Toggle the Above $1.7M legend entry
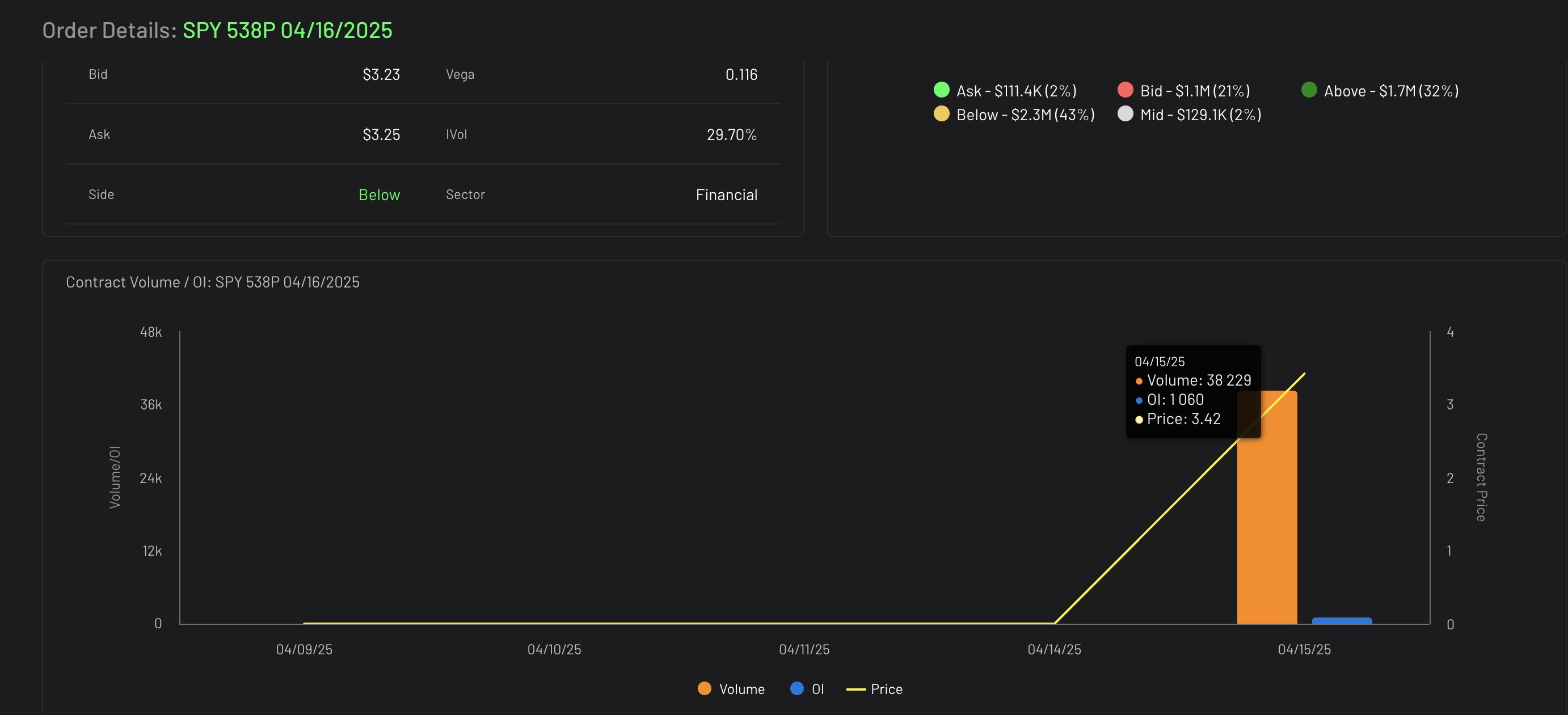1568x715 pixels. pyautogui.click(x=1380, y=91)
